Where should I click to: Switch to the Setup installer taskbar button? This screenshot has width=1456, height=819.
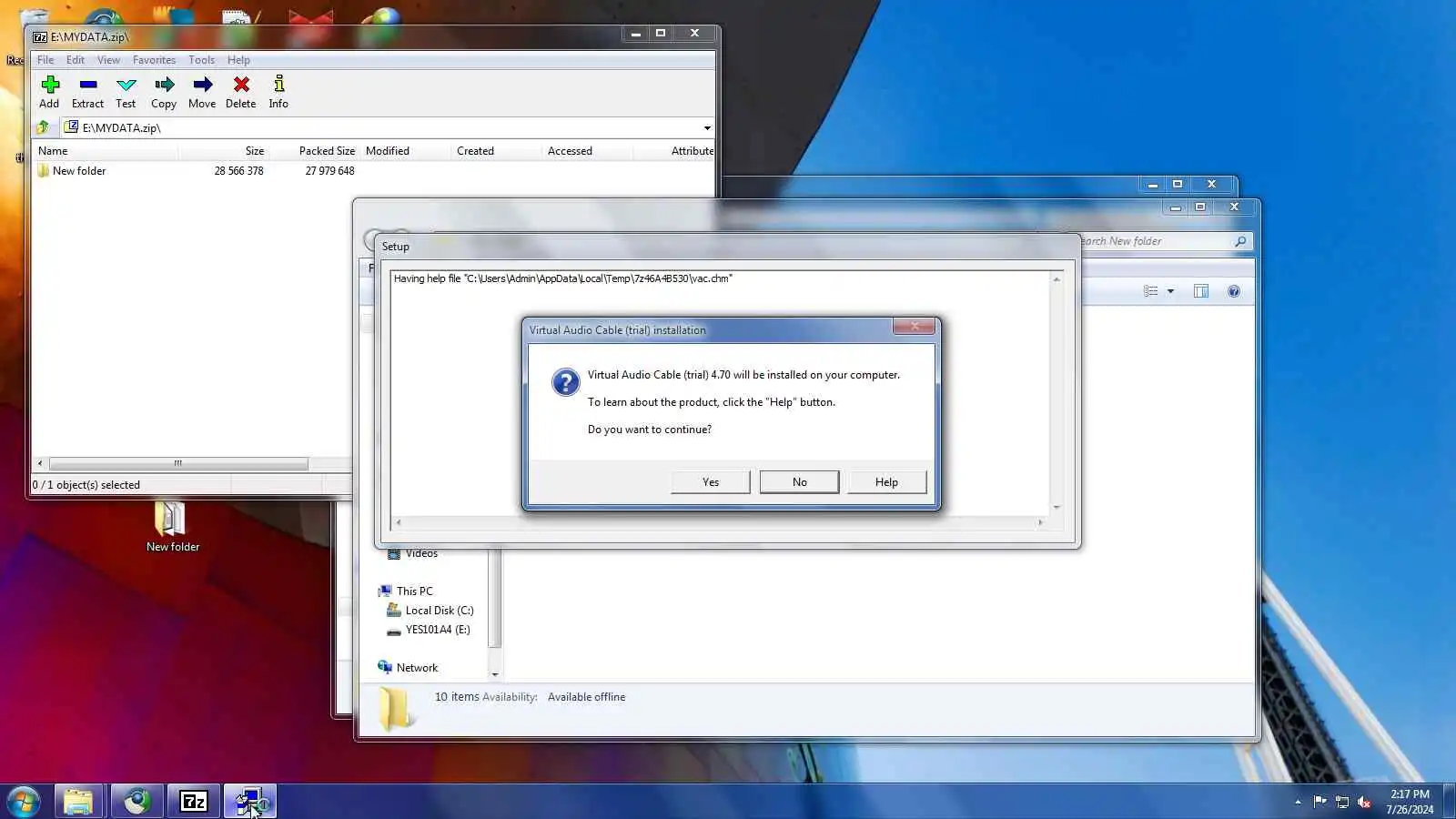pos(250,802)
